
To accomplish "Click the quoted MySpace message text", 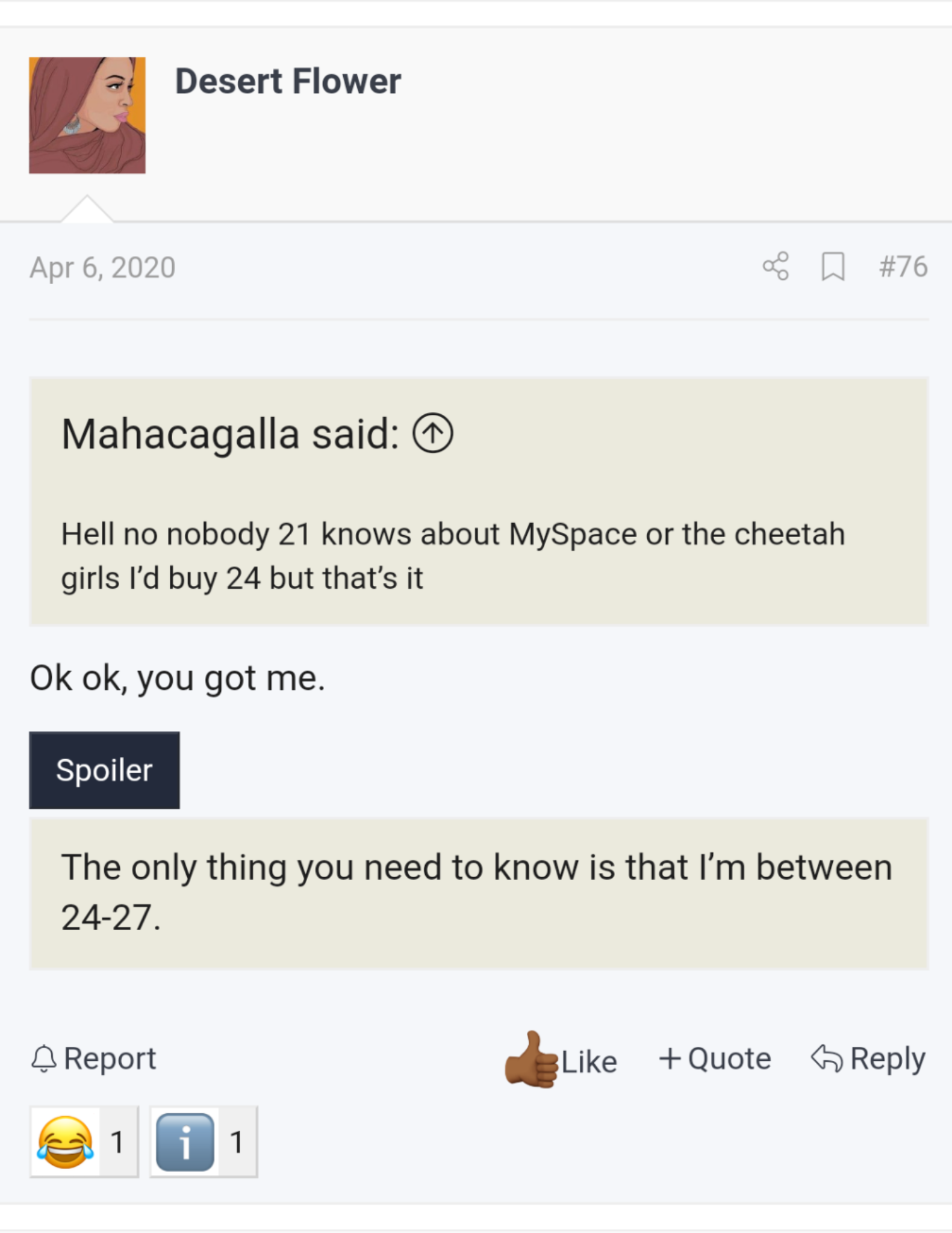I will coord(453,556).
